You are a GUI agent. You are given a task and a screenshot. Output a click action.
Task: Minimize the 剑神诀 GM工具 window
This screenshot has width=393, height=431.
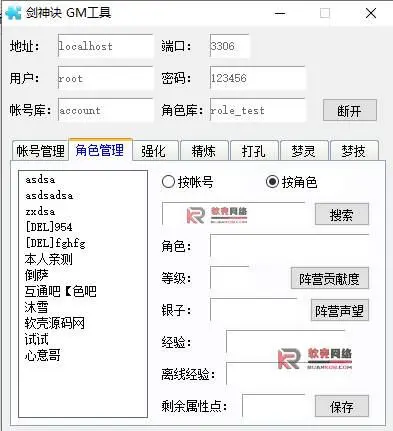pyautogui.click(x=280, y=13)
